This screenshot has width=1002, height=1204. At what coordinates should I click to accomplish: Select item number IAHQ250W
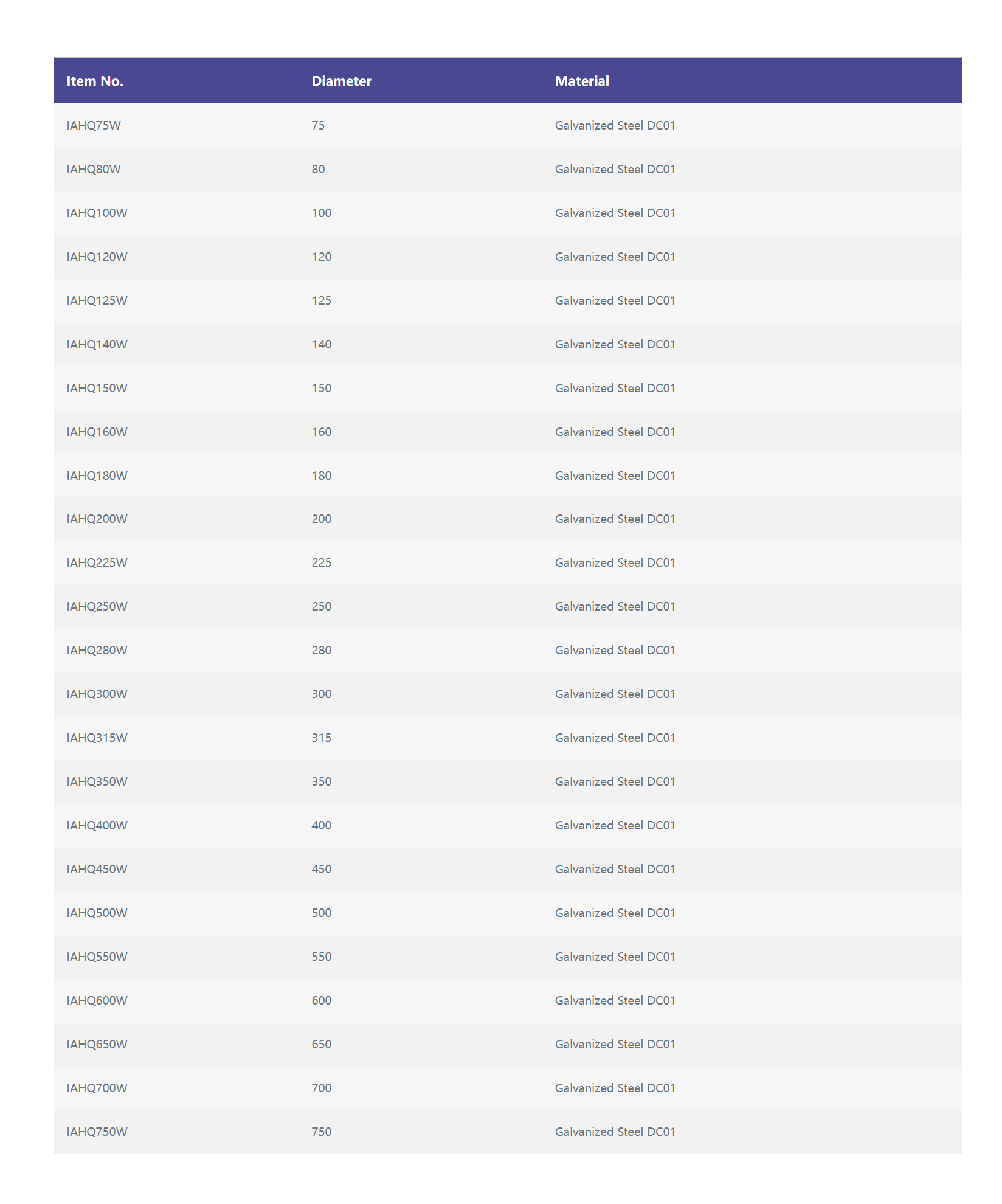[97, 606]
